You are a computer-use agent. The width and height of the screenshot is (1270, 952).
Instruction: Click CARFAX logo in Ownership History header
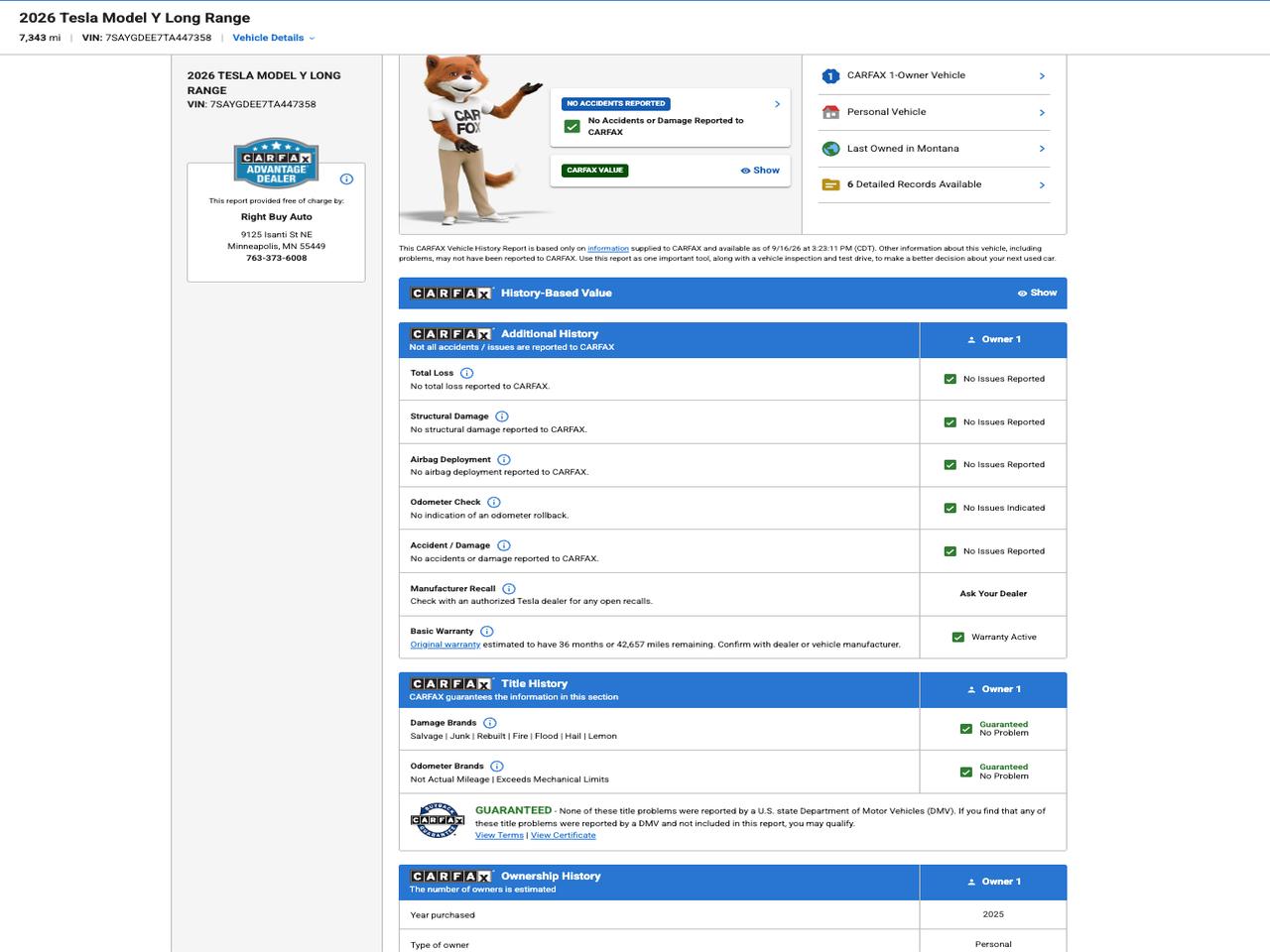pyautogui.click(x=452, y=877)
